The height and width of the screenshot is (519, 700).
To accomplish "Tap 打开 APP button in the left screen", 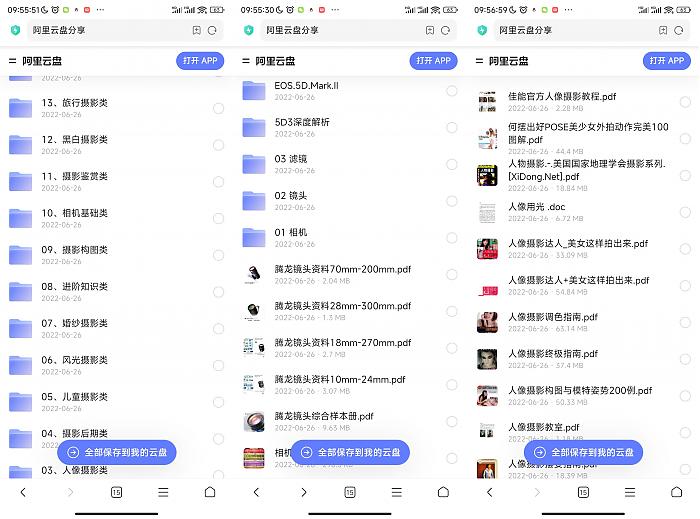I will click(200, 61).
